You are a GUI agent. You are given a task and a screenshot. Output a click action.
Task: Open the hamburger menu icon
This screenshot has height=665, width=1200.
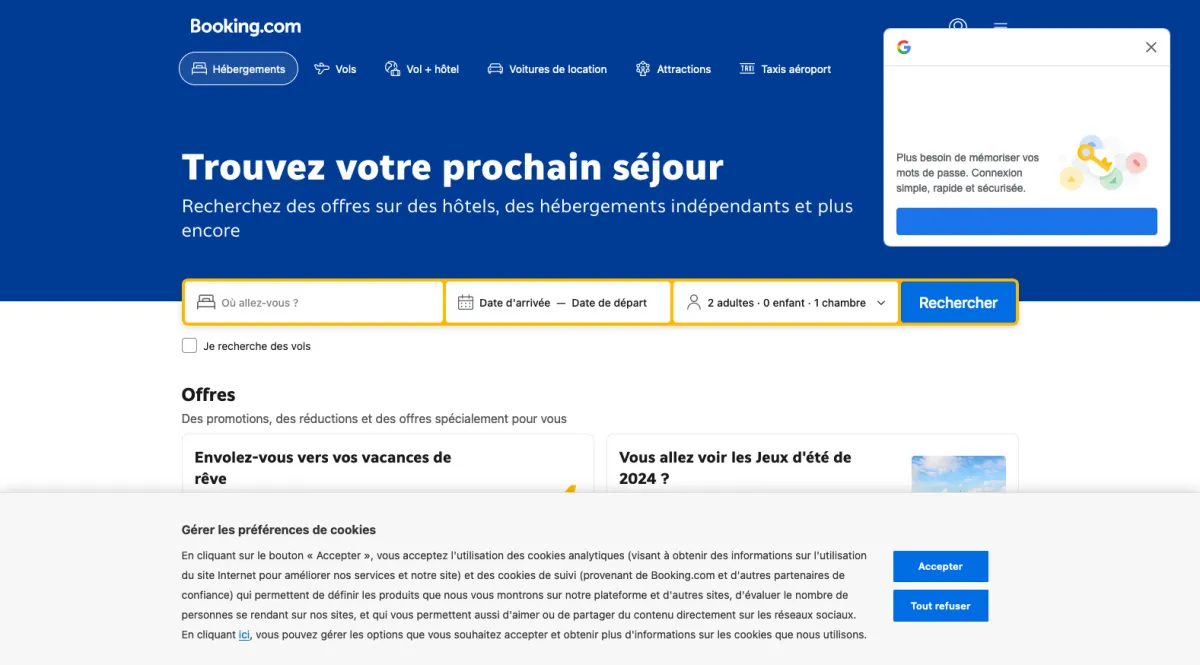click(x=1000, y=27)
